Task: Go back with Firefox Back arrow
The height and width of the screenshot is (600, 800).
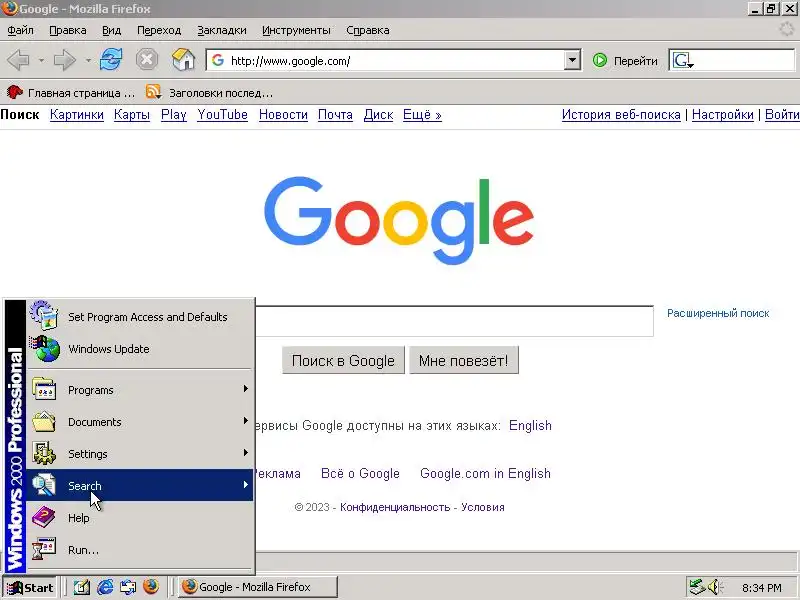Action: point(18,60)
